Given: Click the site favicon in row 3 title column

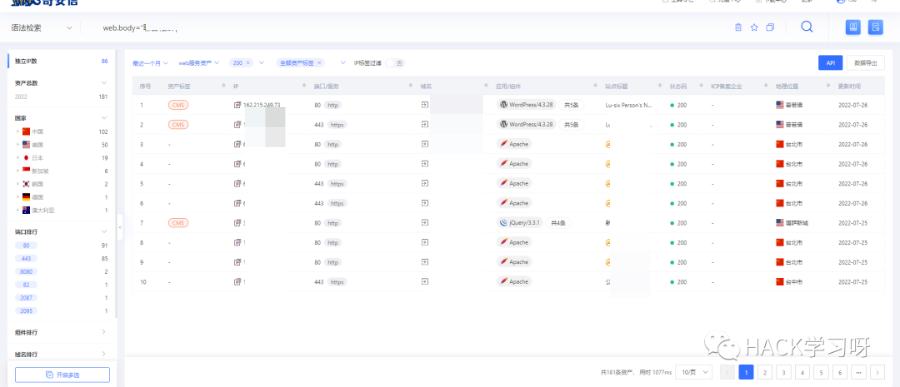Looking at the screenshot, I should point(608,144).
